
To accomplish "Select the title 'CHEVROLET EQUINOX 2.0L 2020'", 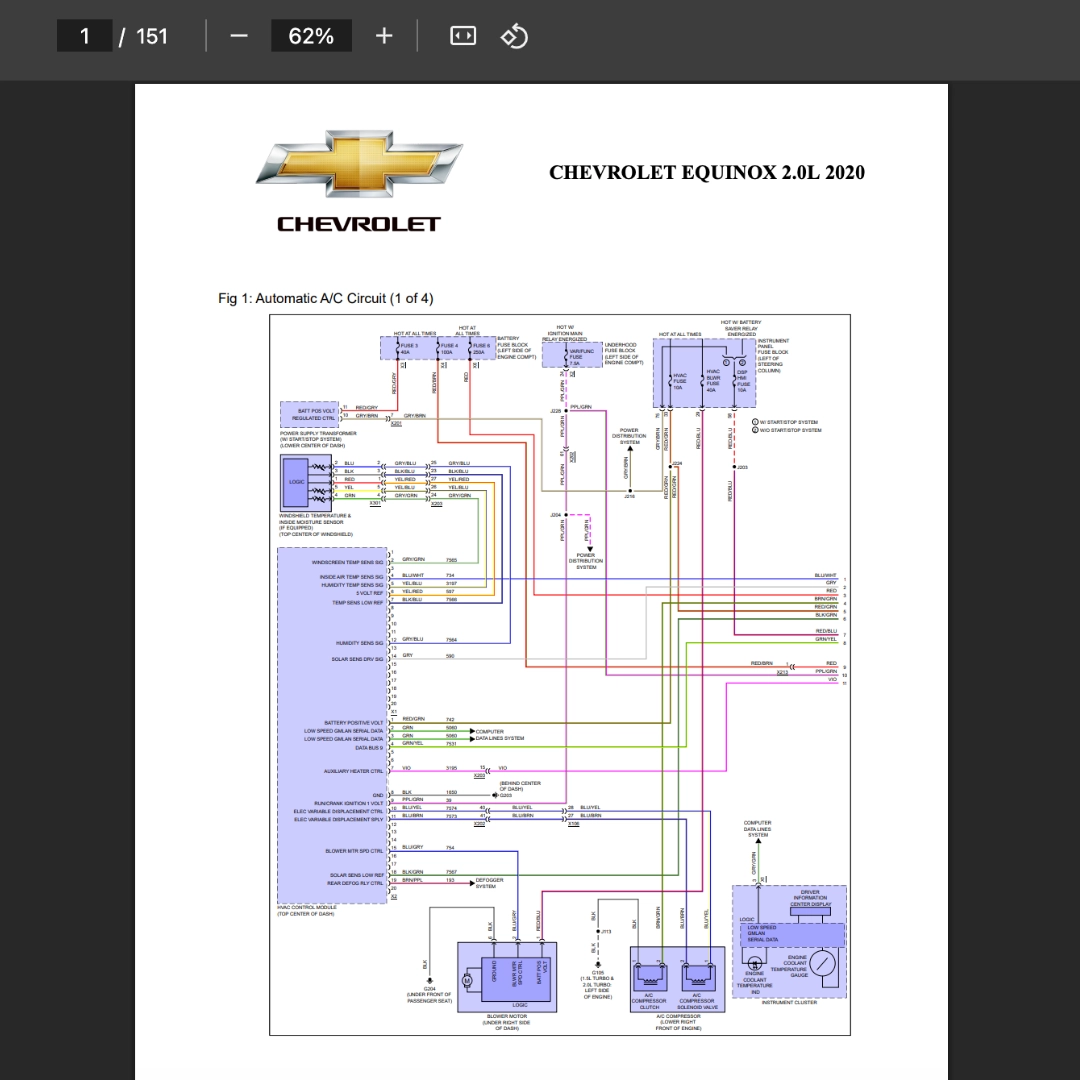I will click(x=707, y=172).
